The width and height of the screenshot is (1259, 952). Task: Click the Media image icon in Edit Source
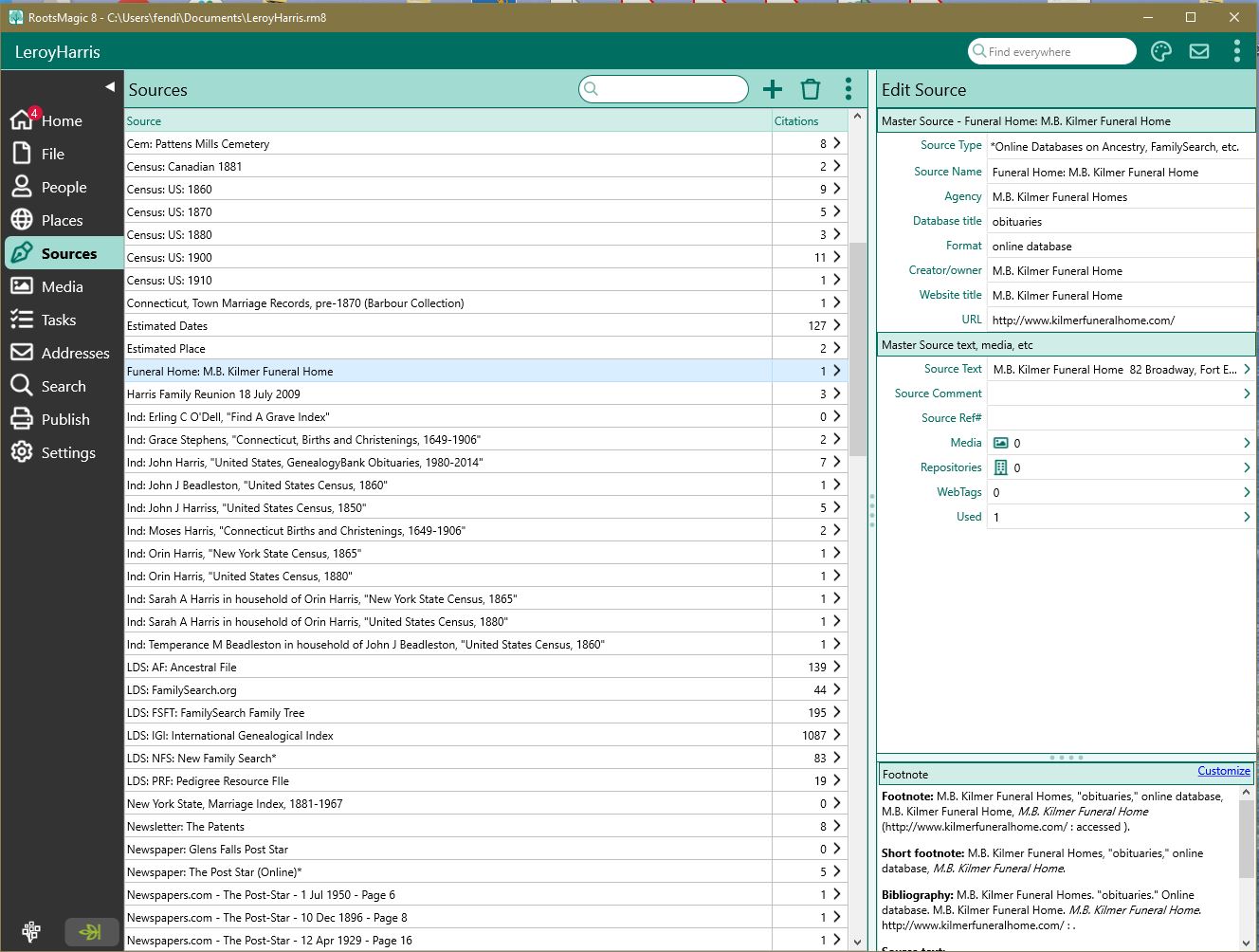[1000, 443]
